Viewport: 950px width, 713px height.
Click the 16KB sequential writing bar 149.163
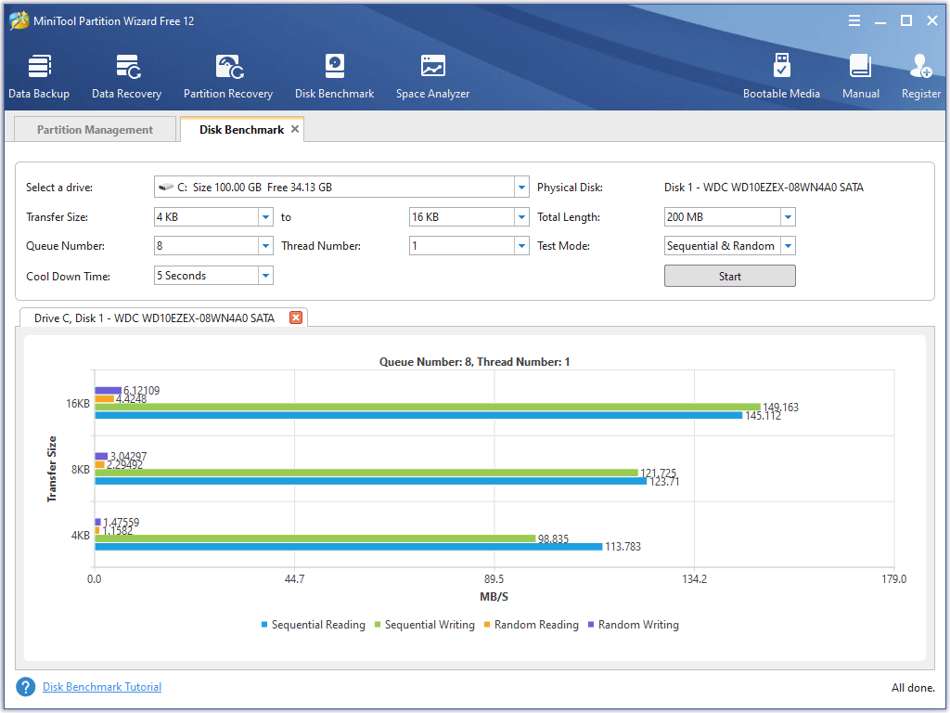(428, 407)
